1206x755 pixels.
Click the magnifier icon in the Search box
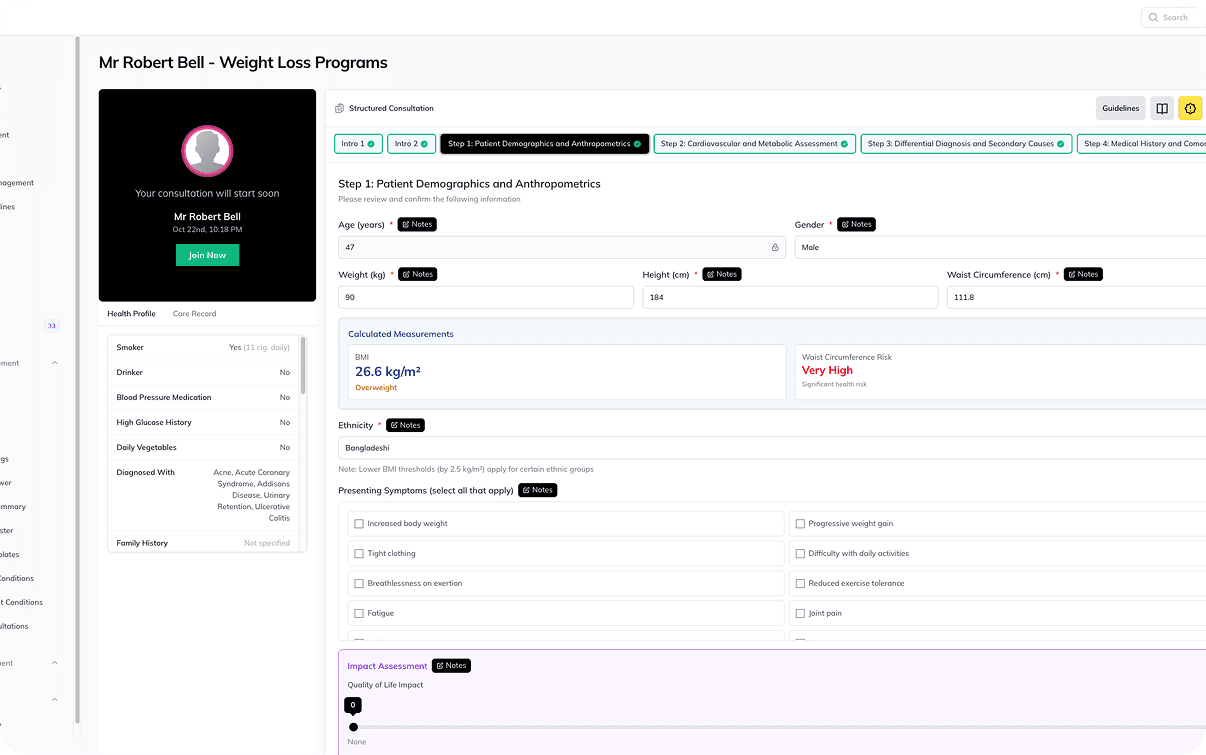(x=1153, y=17)
